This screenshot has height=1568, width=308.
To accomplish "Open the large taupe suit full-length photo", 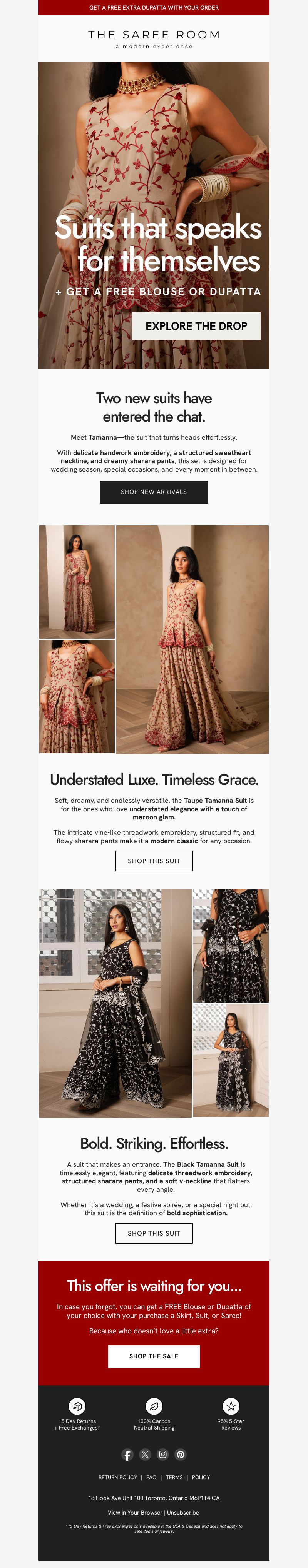I will [x=192, y=640].
